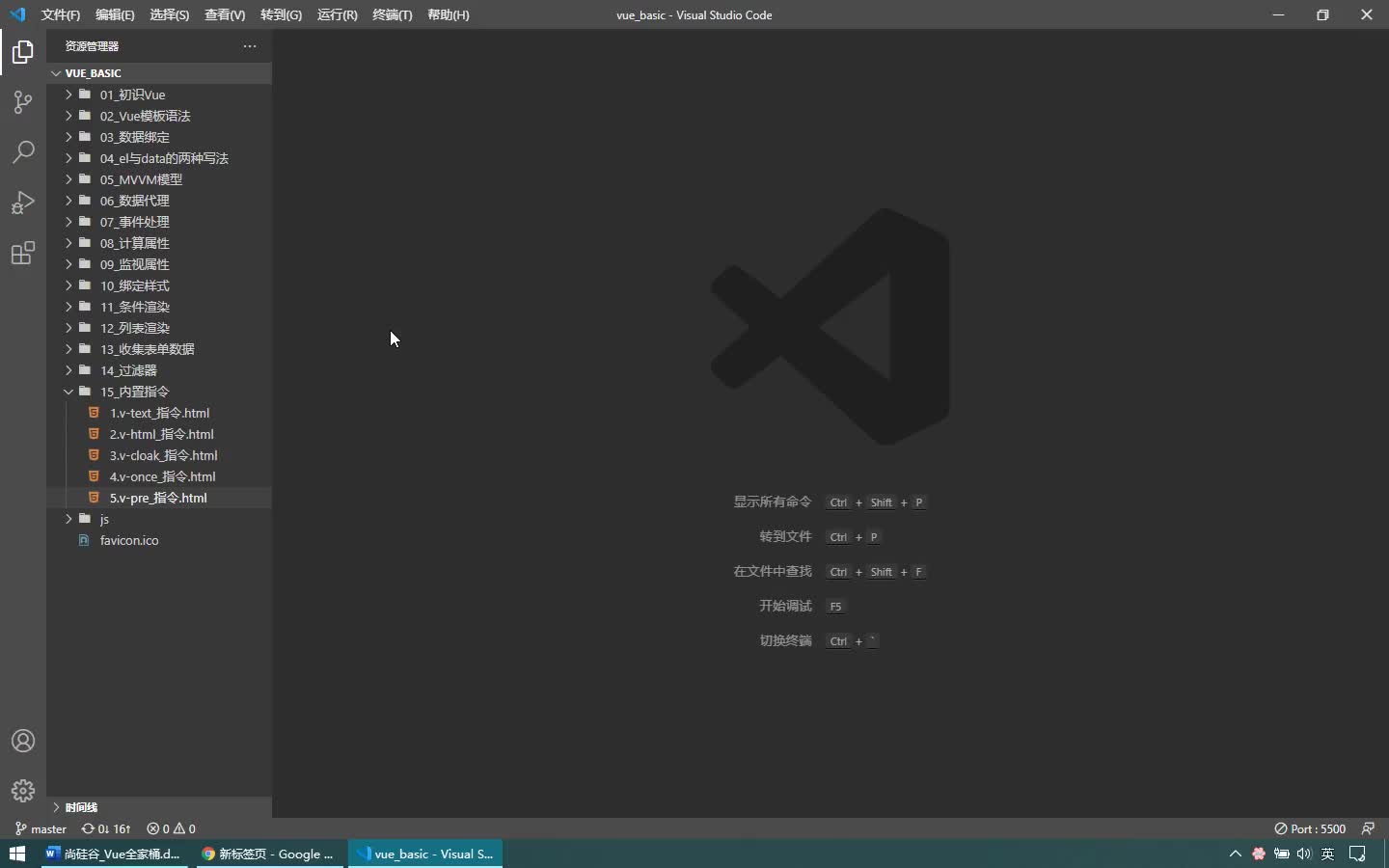Open the 编辑(E) menu
The image size is (1389, 868).
[x=115, y=14]
